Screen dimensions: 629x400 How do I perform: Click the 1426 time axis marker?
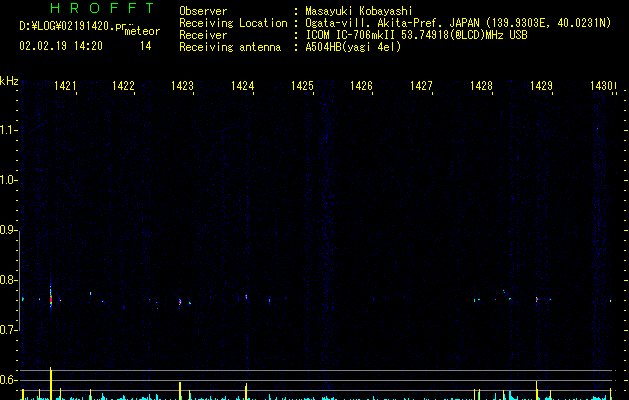click(x=361, y=86)
